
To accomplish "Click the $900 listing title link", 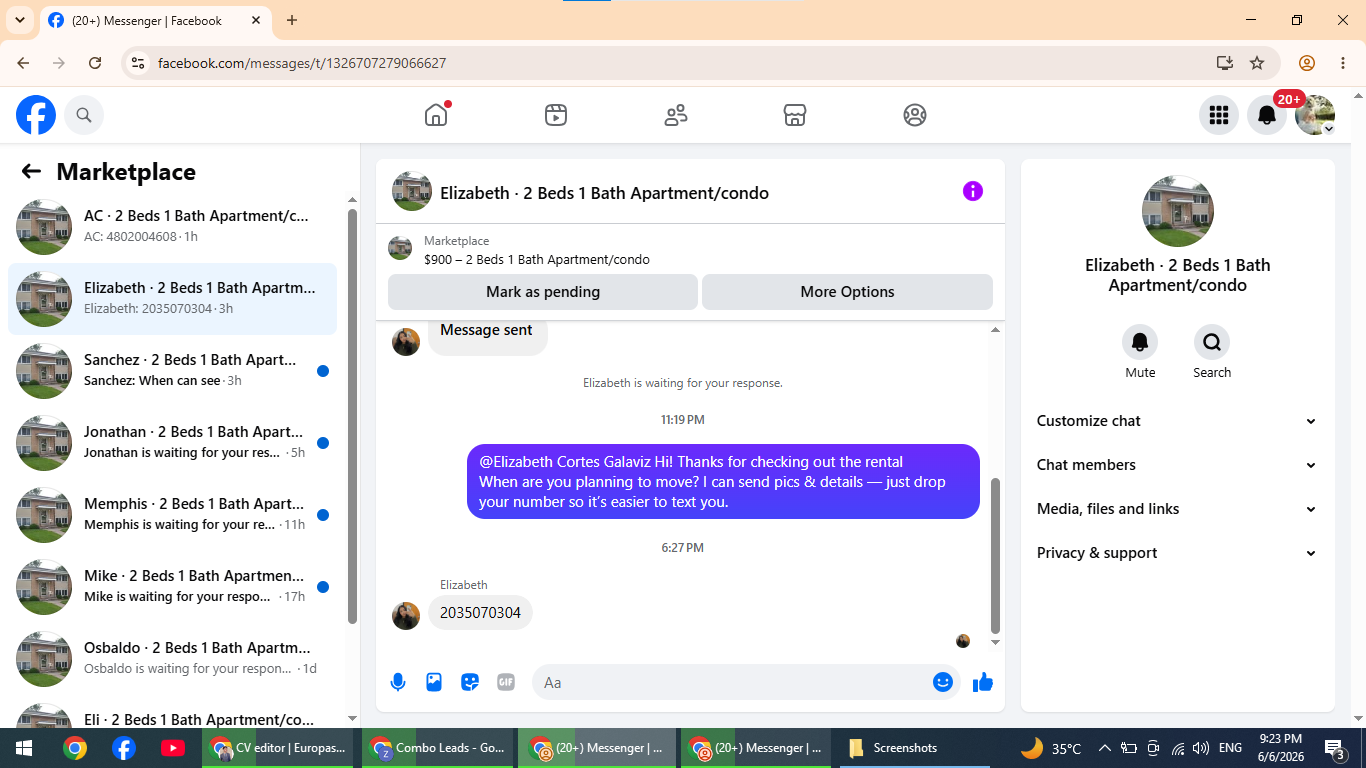I will coord(537,260).
